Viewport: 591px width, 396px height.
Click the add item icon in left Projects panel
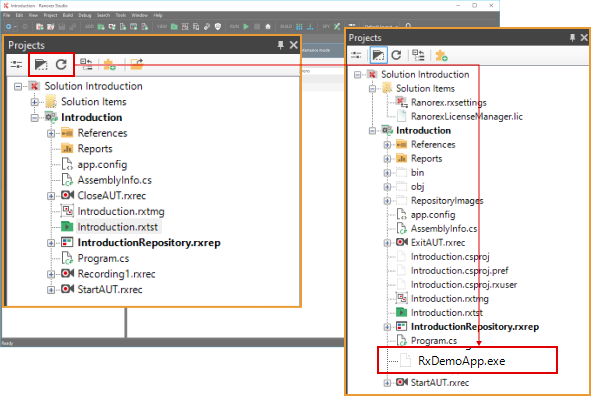click(x=110, y=64)
